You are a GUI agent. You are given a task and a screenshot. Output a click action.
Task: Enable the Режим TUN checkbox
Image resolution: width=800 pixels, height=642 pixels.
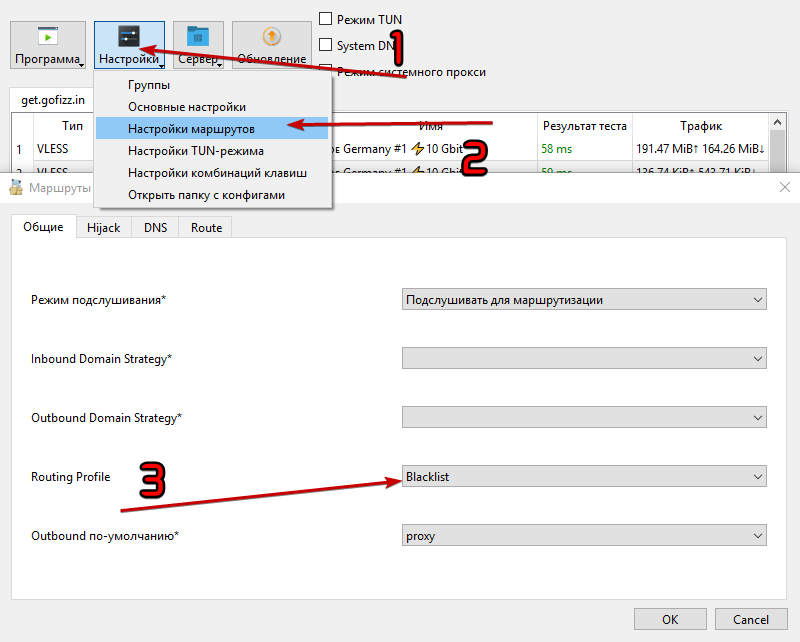[326, 19]
